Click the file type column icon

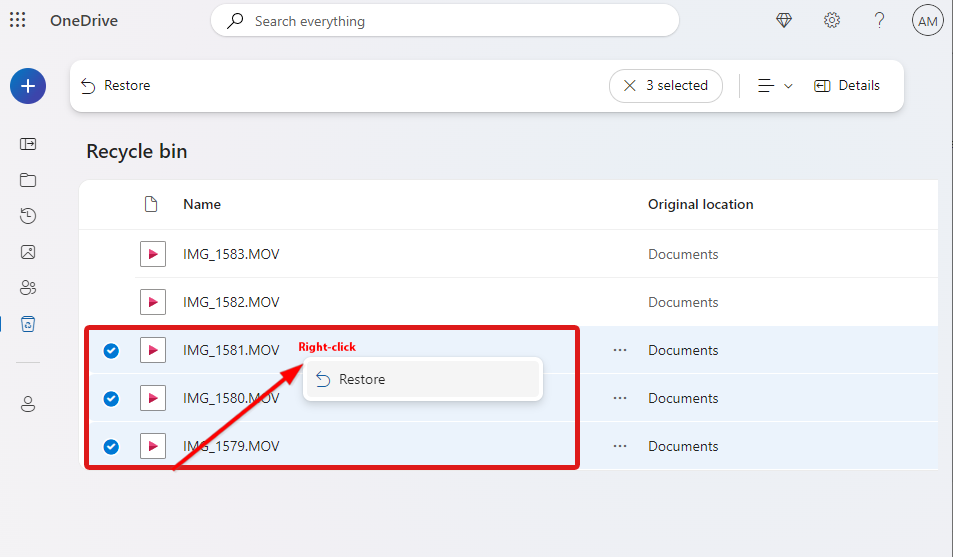coord(151,204)
